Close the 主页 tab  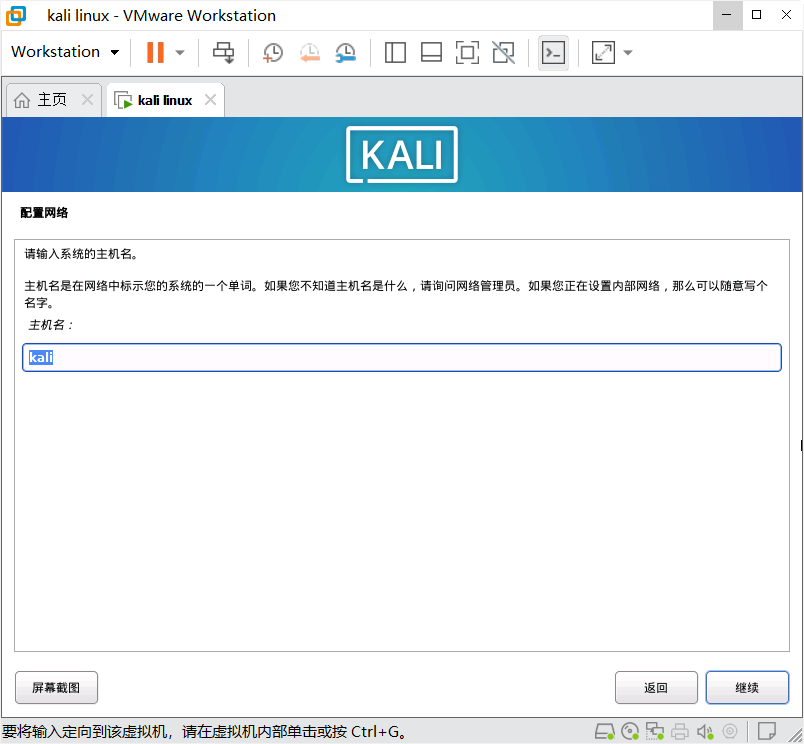pos(88,99)
